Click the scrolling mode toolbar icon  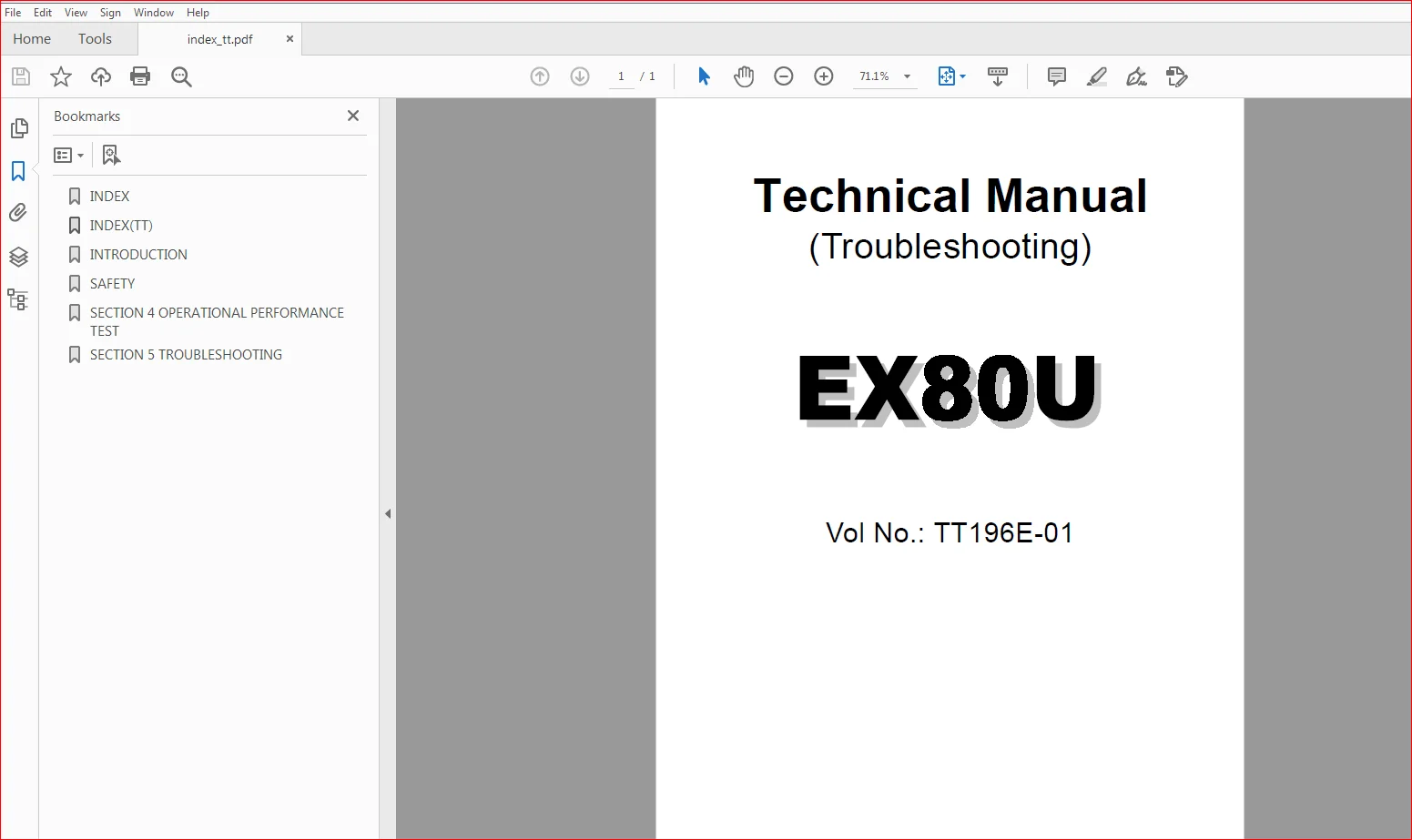point(998,76)
